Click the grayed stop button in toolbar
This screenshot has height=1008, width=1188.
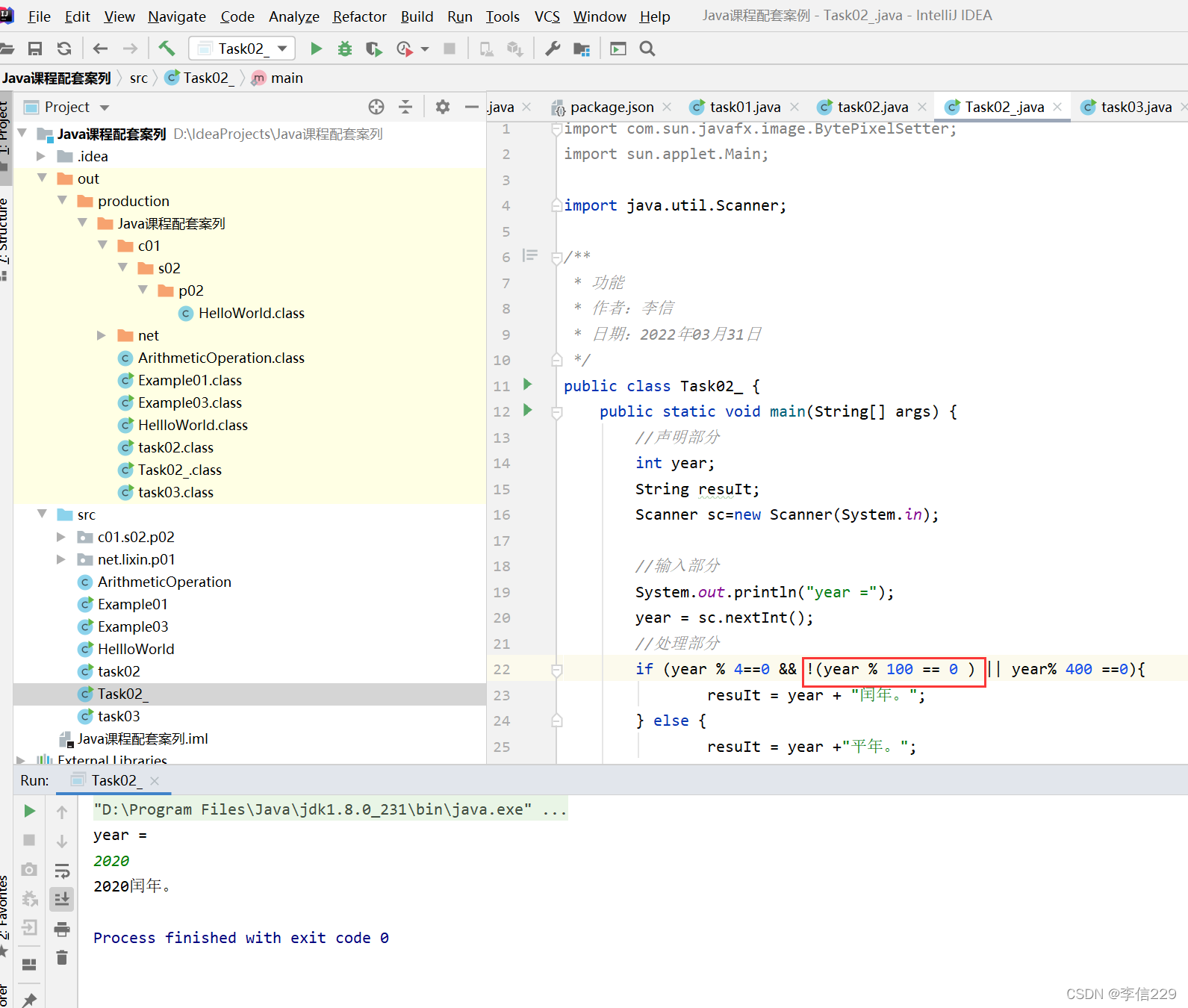click(x=450, y=49)
